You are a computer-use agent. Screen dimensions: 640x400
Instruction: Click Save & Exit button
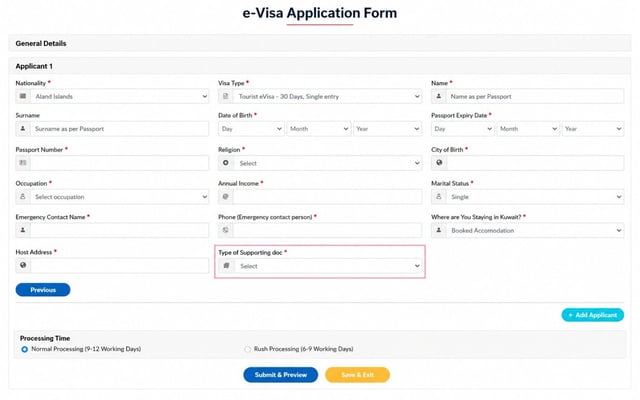tap(358, 375)
